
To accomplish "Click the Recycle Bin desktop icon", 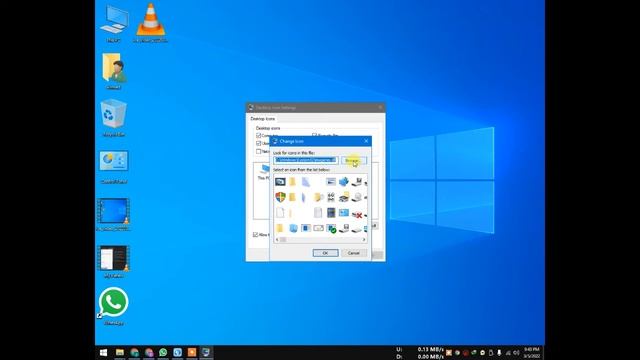I will click(x=113, y=118).
